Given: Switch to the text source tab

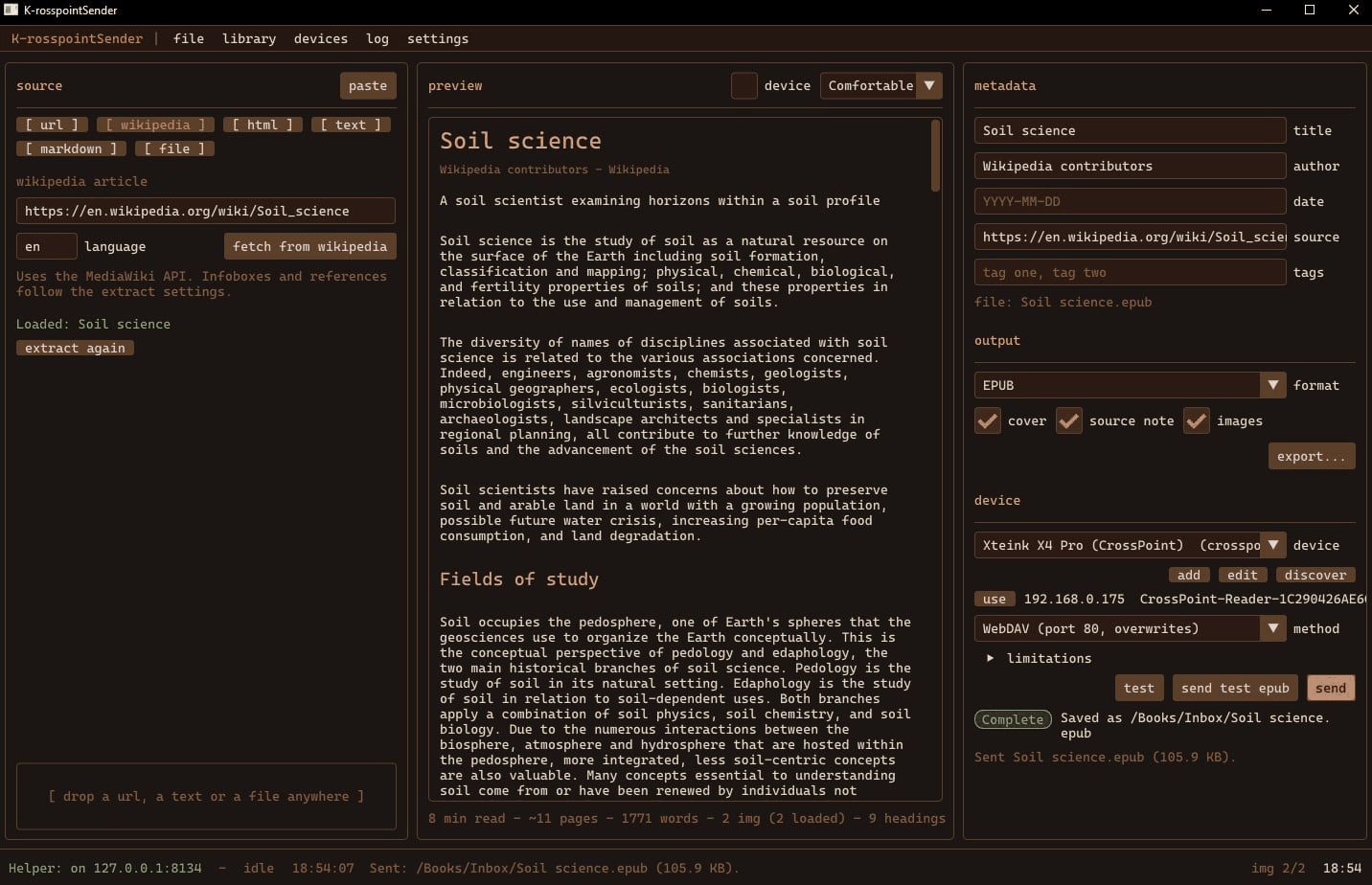Looking at the screenshot, I should click(x=351, y=125).
